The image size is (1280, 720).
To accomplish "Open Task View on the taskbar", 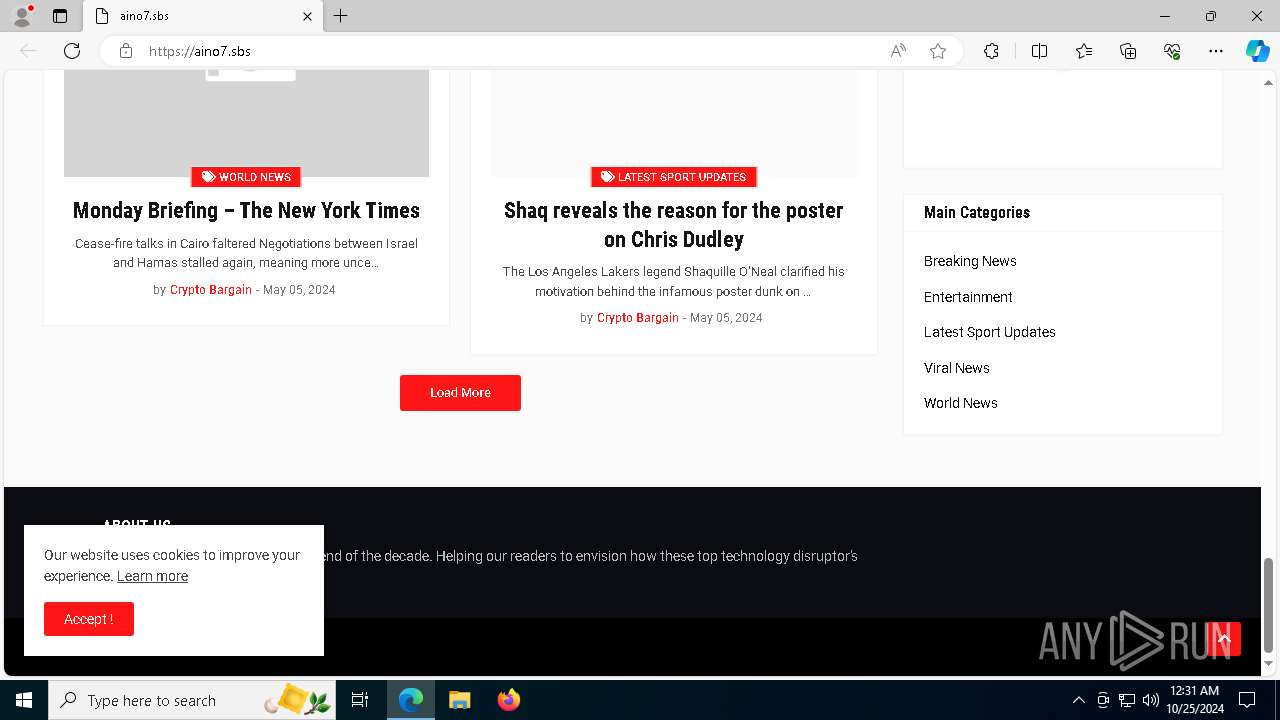I will point(360,700).
